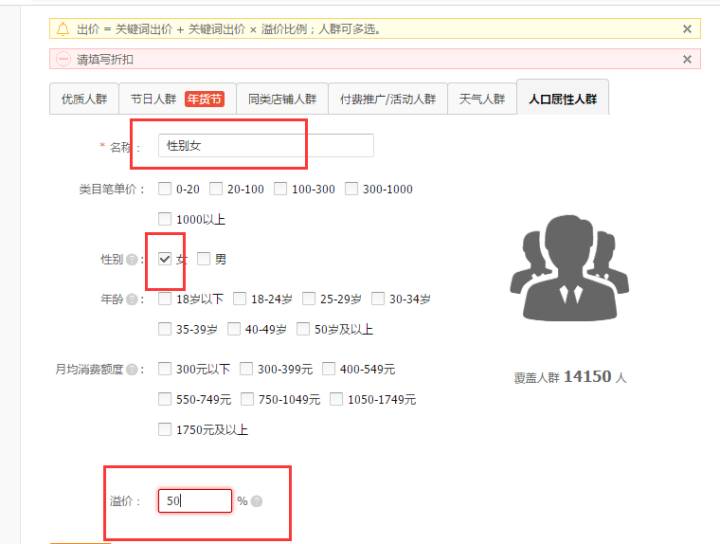Image resolution: width=720 pixels, height=544 pixels.
Task: Dismiss the red 请填写折扣 error message
Action: pyautogui.click(x=687, y=59)
